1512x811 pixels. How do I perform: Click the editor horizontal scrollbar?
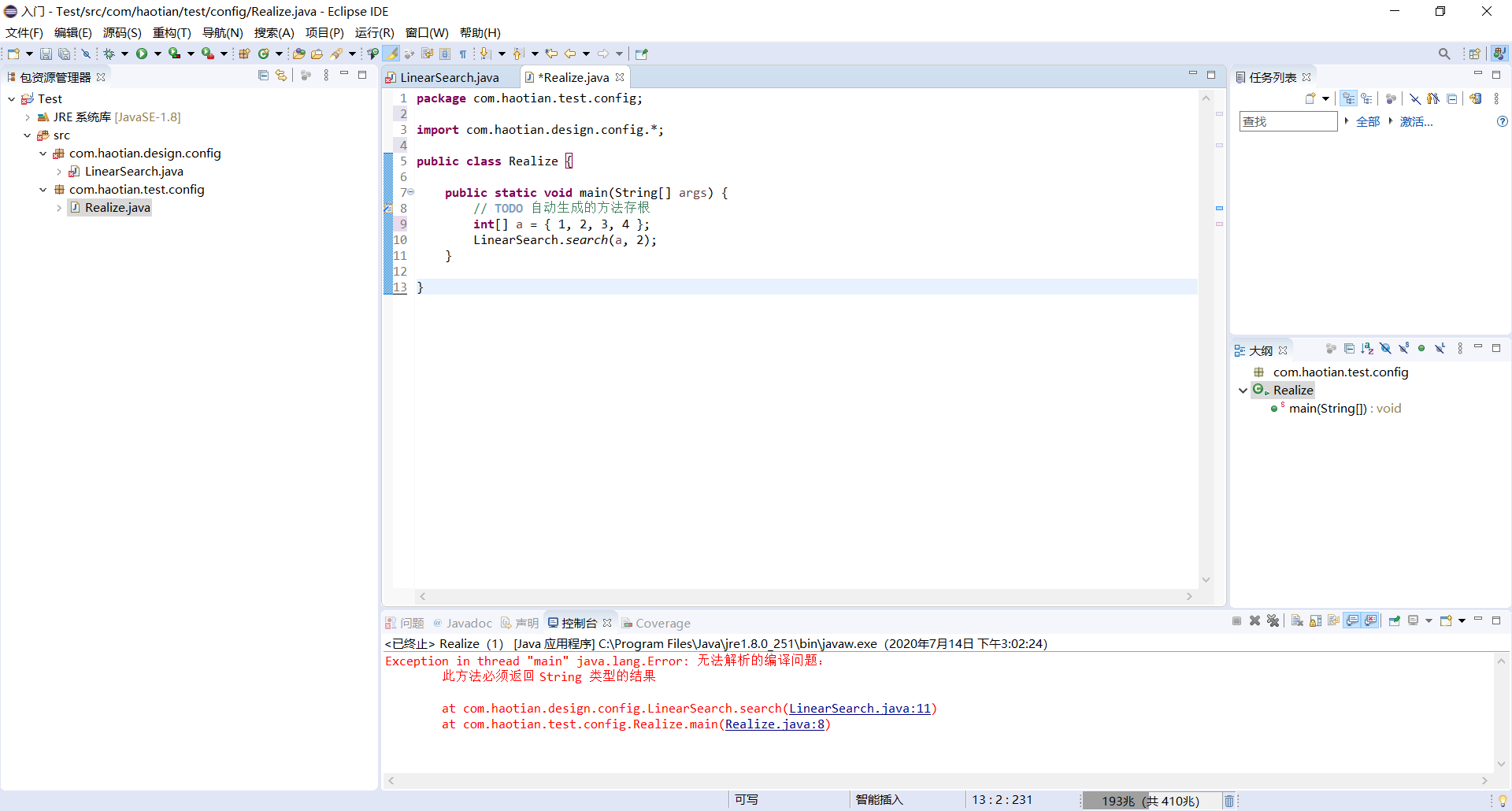pos(806,597)
